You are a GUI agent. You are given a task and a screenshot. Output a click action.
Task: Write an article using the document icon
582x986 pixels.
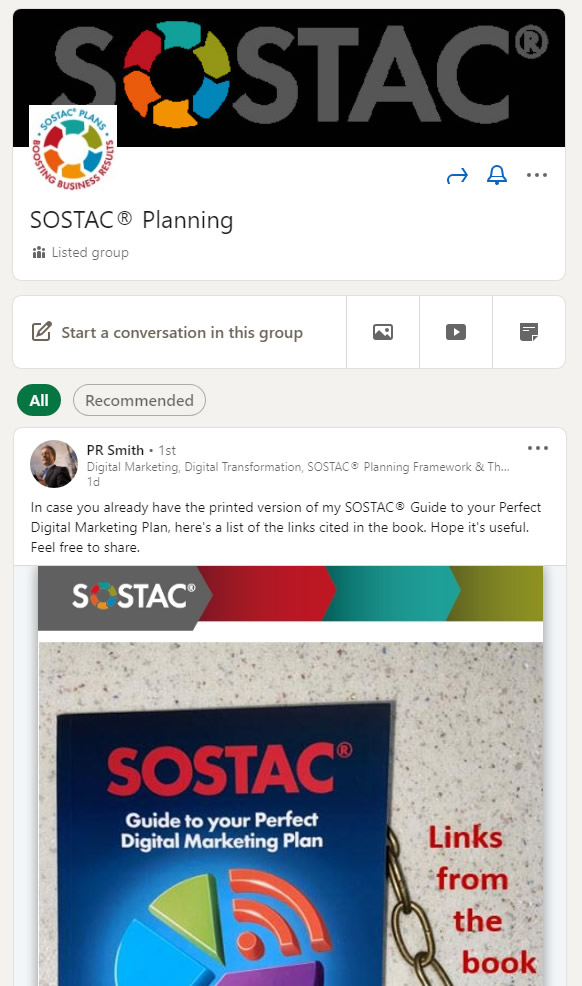point(528,331)
